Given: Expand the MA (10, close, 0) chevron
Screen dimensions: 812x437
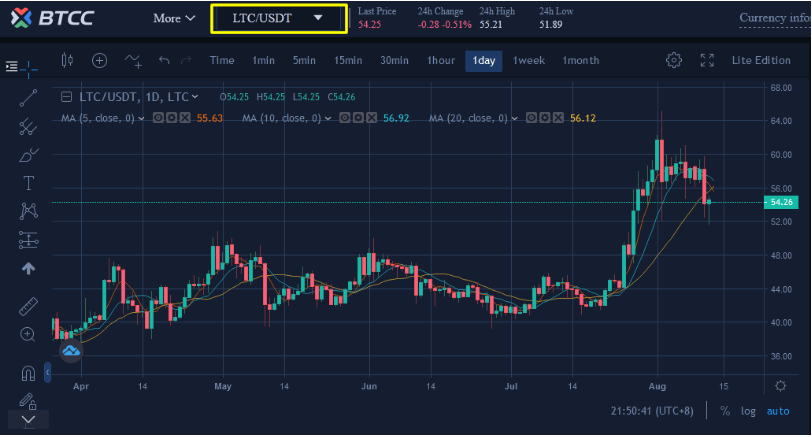Looking at the screenshot, I should pyautogui.click(x=328, y=119).
